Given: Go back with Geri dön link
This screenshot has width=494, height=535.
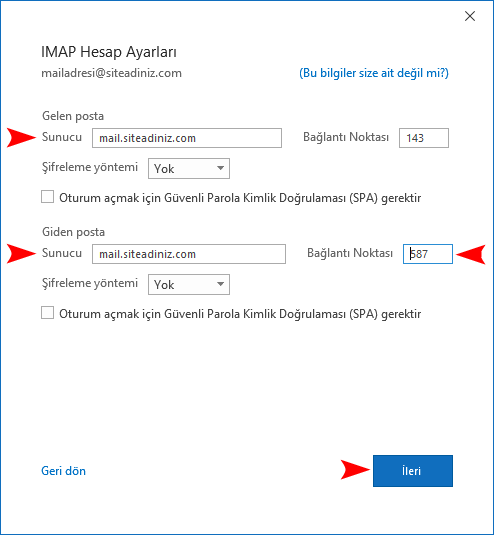Looking at the screenshot, I should tap(63, 471).
